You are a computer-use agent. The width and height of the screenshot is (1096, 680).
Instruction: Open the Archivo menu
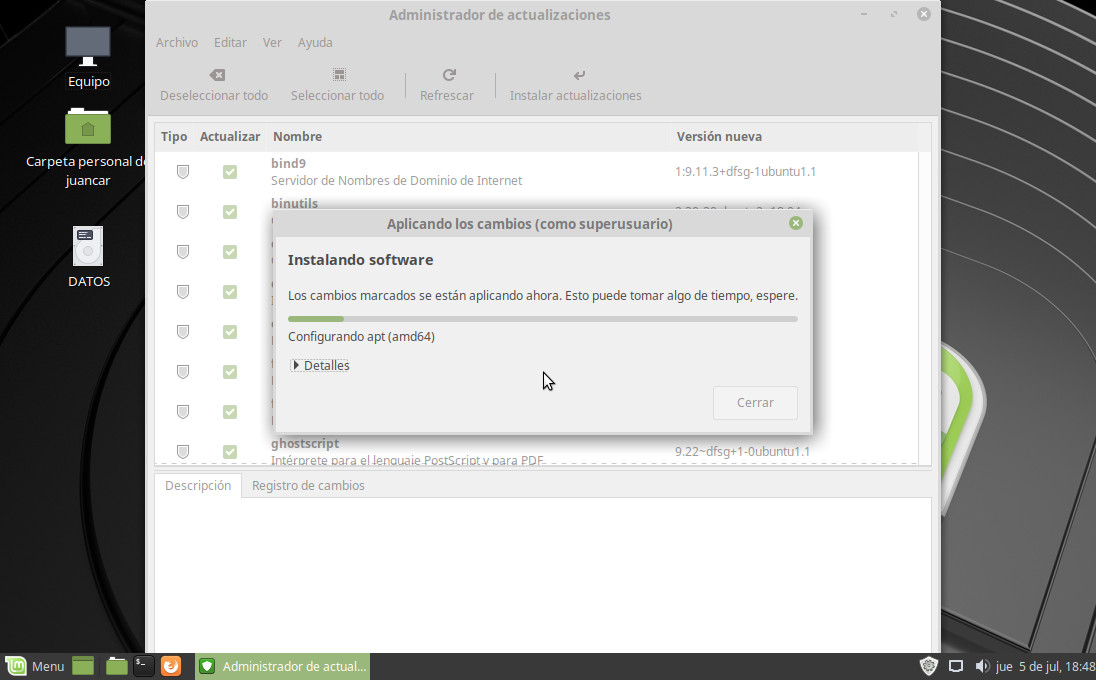[177, 43]
